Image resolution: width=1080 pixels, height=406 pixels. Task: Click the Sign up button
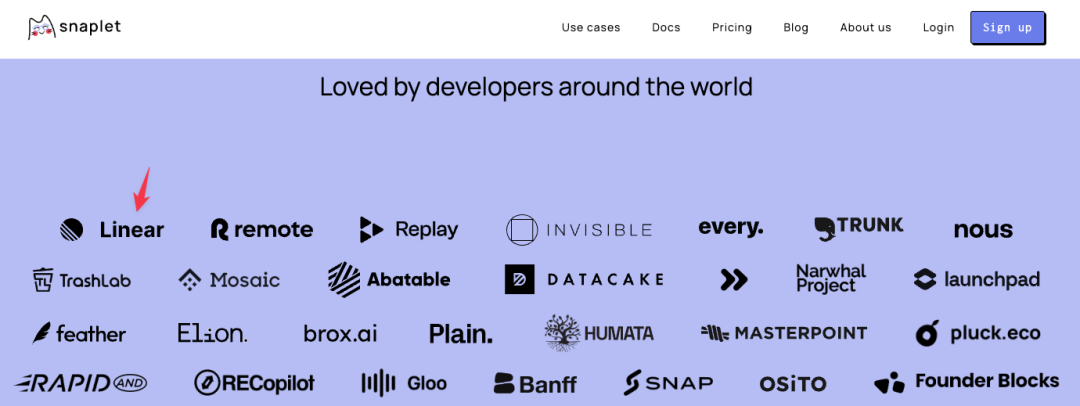click(1007, 28)
